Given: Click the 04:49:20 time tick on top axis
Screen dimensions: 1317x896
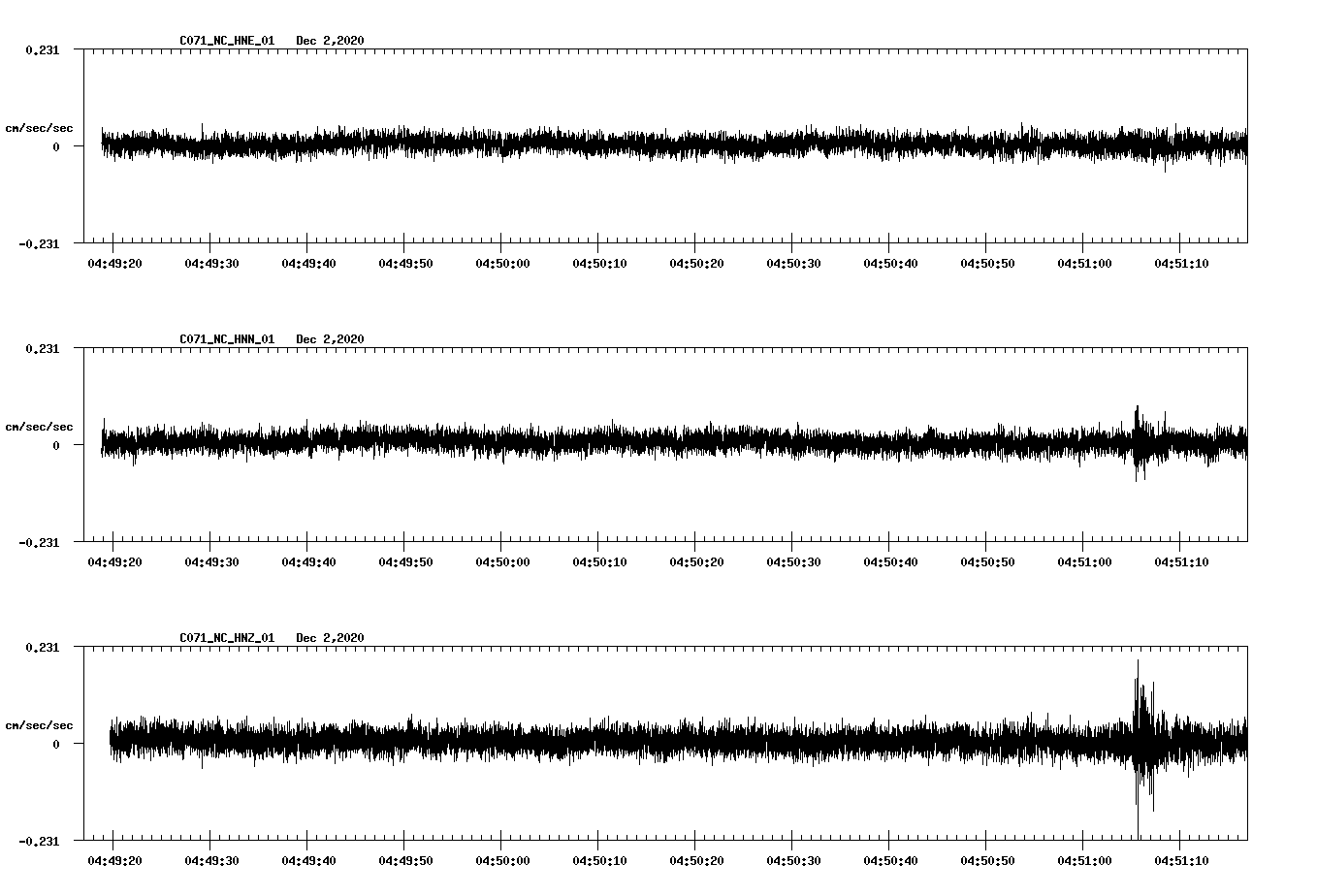Looking at the screenshot, I should click(115, 262).
